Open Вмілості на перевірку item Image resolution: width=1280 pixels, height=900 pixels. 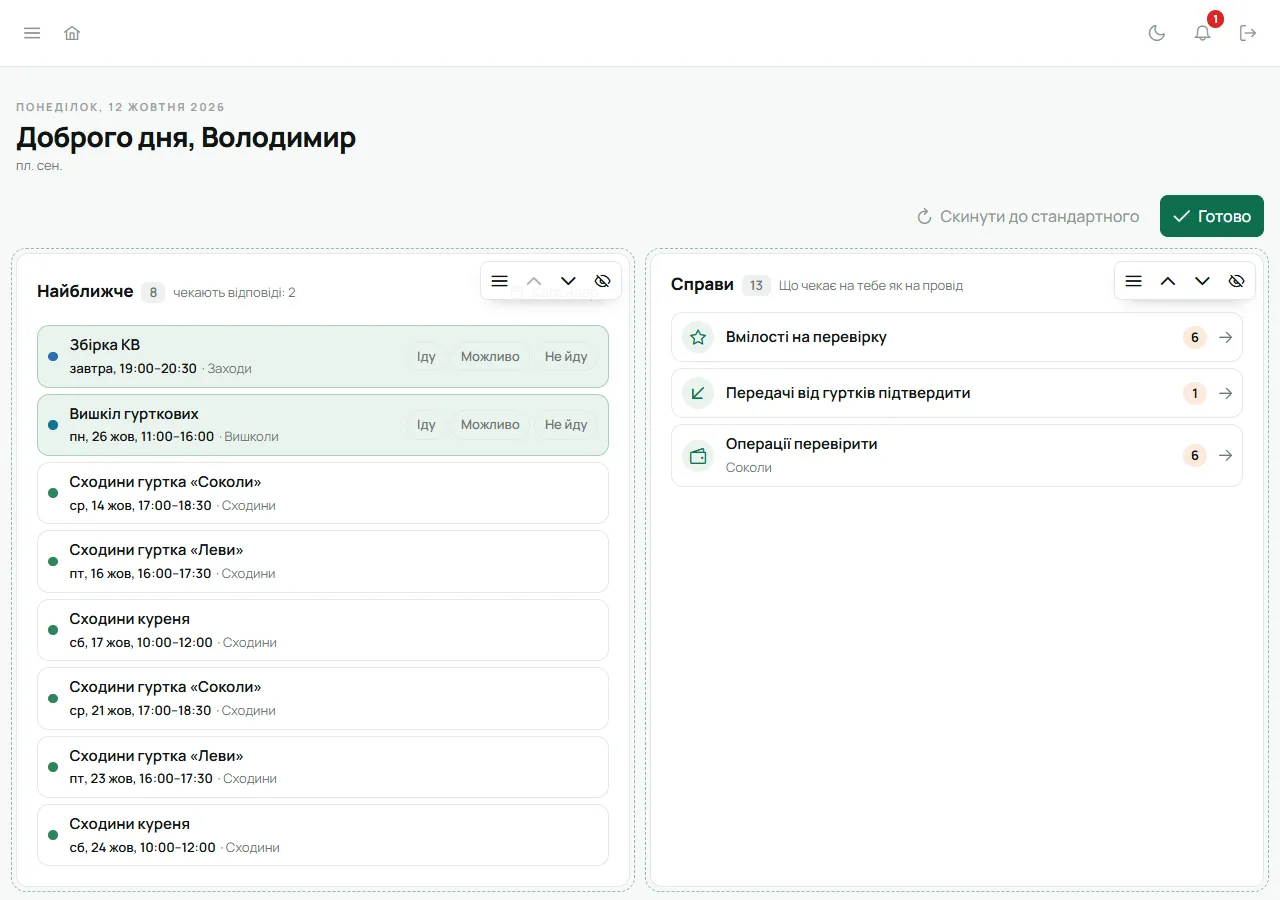coord(957,337)
